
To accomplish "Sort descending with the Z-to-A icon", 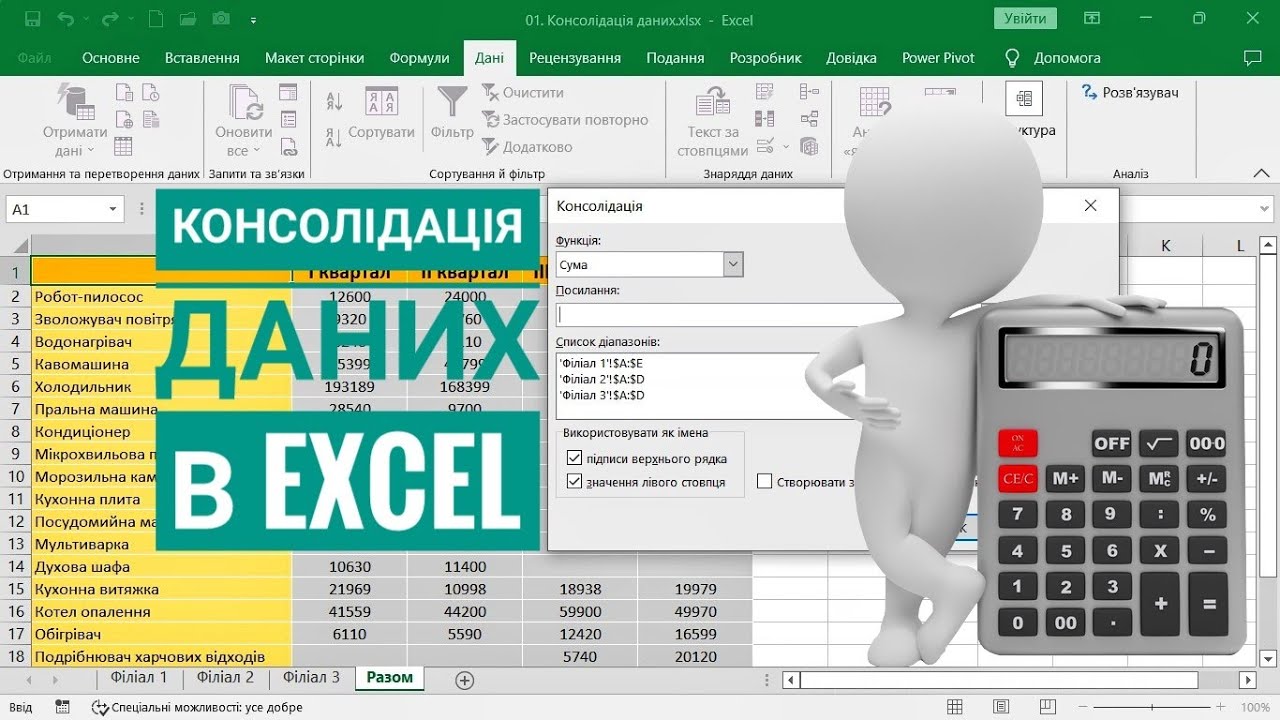I will [334, 137].
